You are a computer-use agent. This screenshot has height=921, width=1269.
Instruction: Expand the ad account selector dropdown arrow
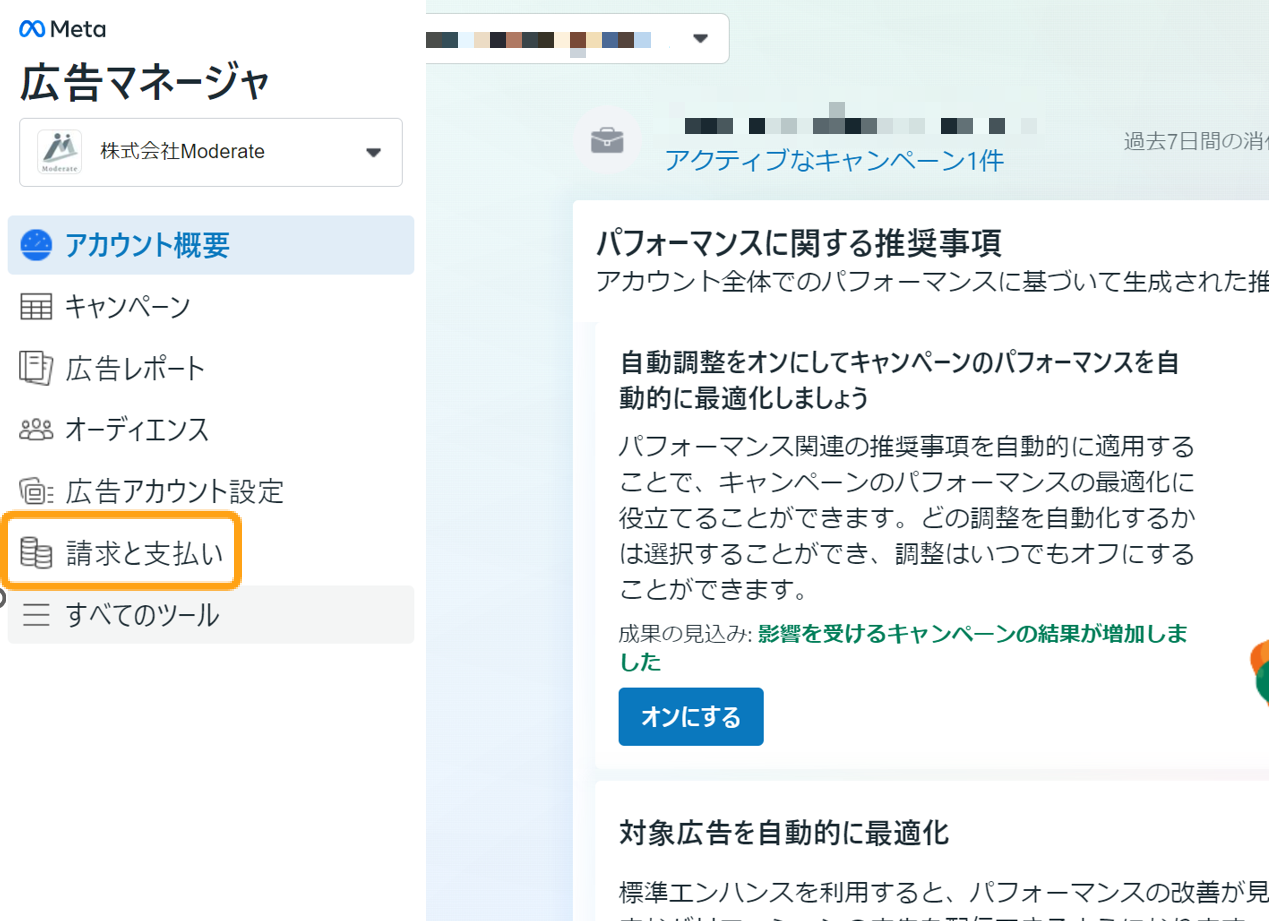[701, 38]
